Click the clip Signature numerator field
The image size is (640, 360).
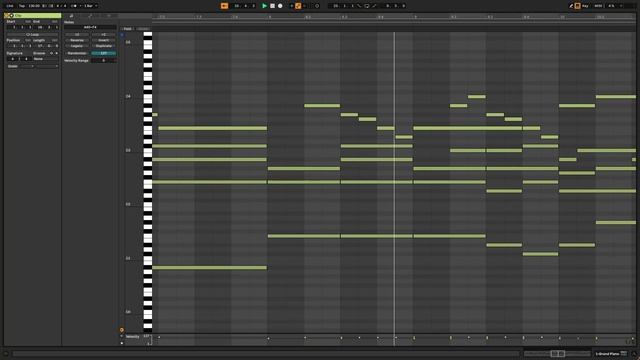13,59
